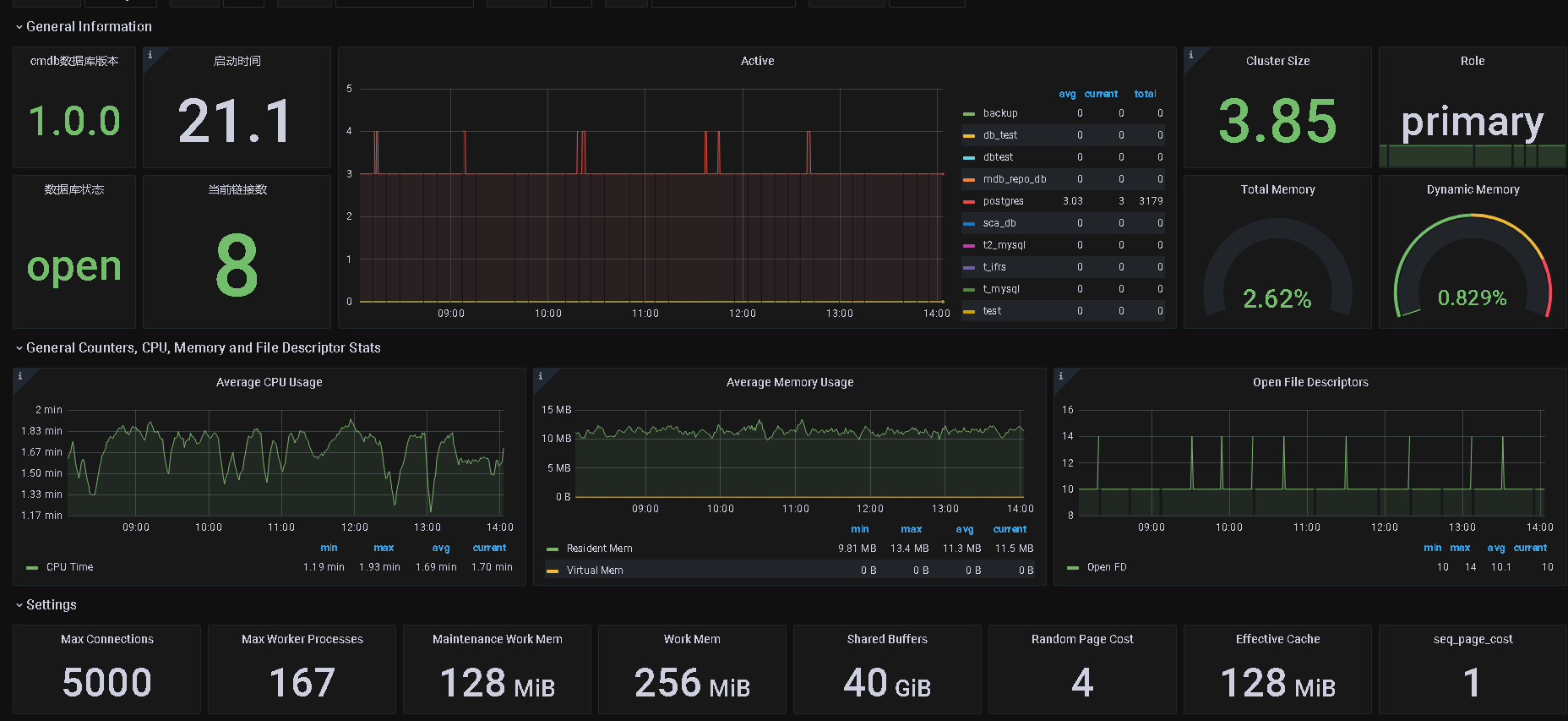The height and width of the screenshot is (721, 1568).
Task: Sort Open File Descriptors legend by max
Action: tap(1460, 548)
